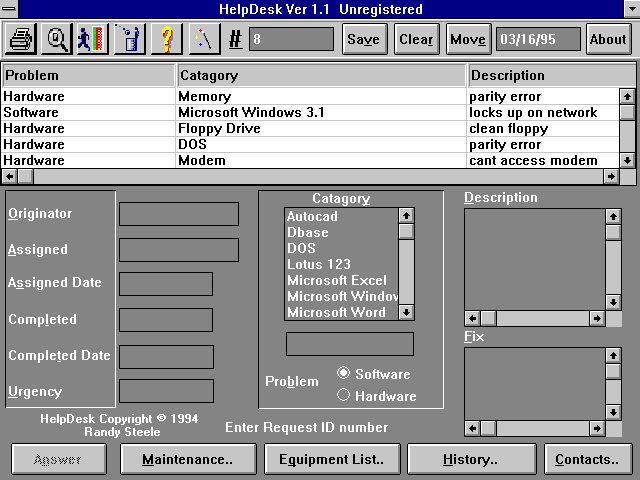Click the running man exit icon

(93, 40)
